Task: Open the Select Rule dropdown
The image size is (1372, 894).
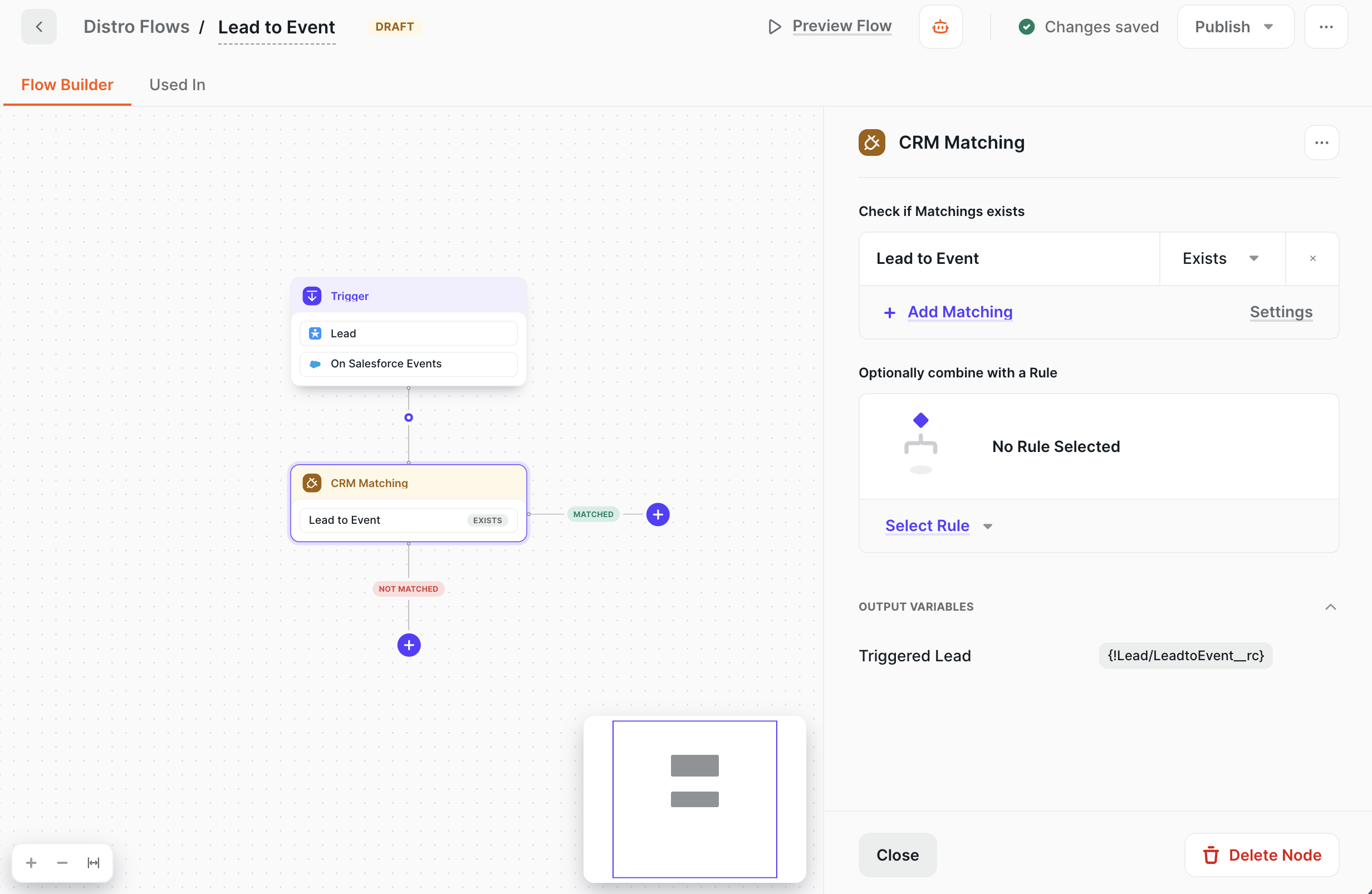Action: [938, 525]
